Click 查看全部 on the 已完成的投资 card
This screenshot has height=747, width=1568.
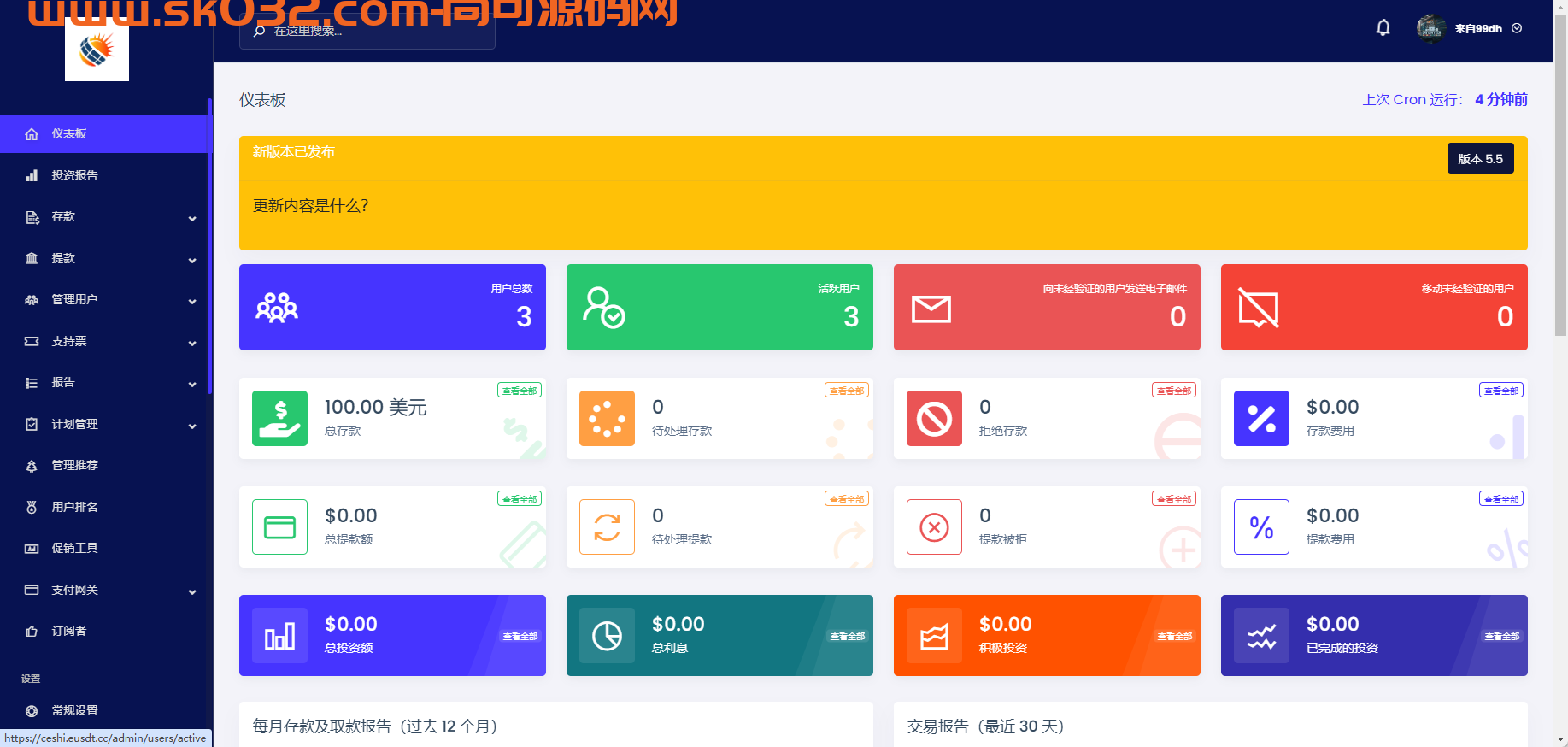pos(1501,636)
